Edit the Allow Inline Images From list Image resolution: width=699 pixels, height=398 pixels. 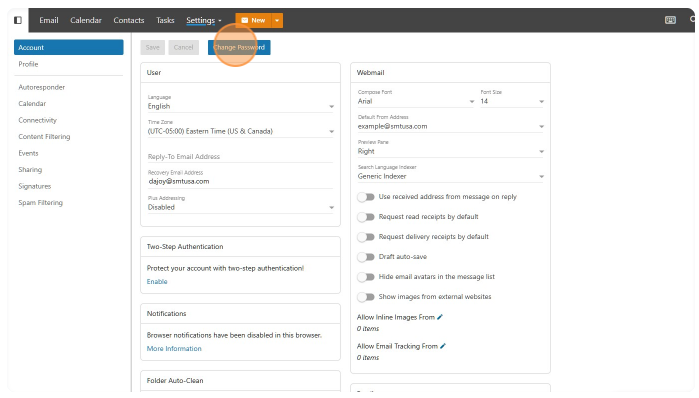(x=440, y=317)
